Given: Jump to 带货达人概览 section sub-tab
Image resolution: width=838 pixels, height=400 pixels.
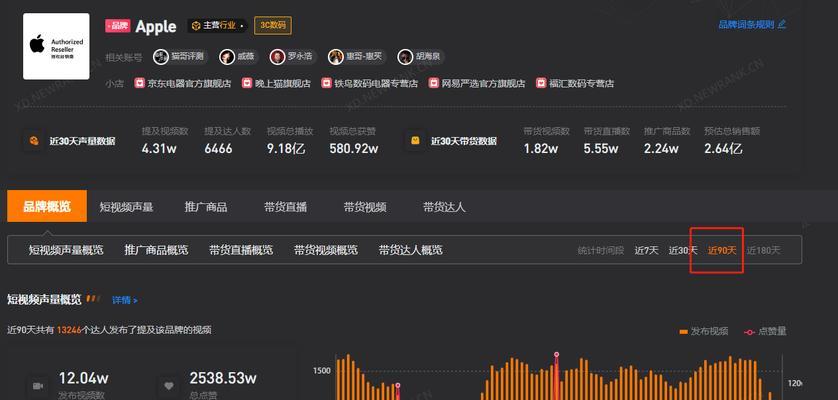Looking at the screenshot, I should pos(411,250).
